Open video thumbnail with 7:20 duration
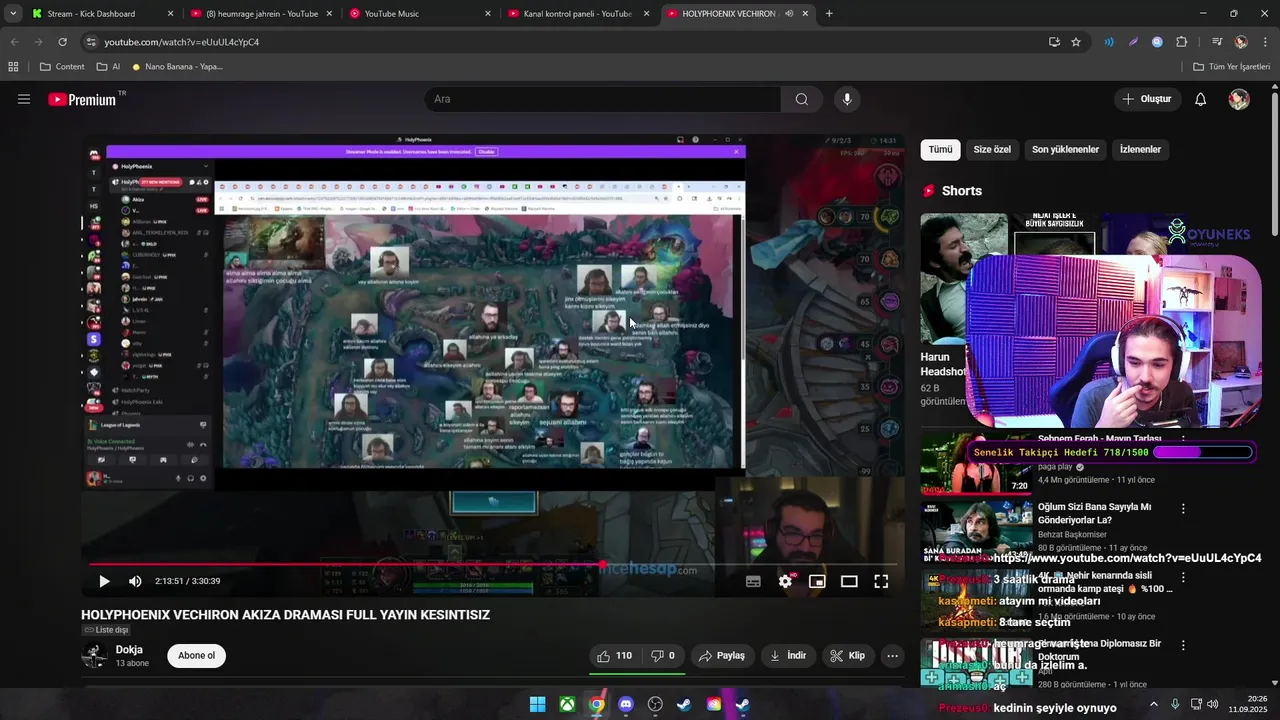Image resolution: width=1280 pixels, height=720 pixels. 976,463
